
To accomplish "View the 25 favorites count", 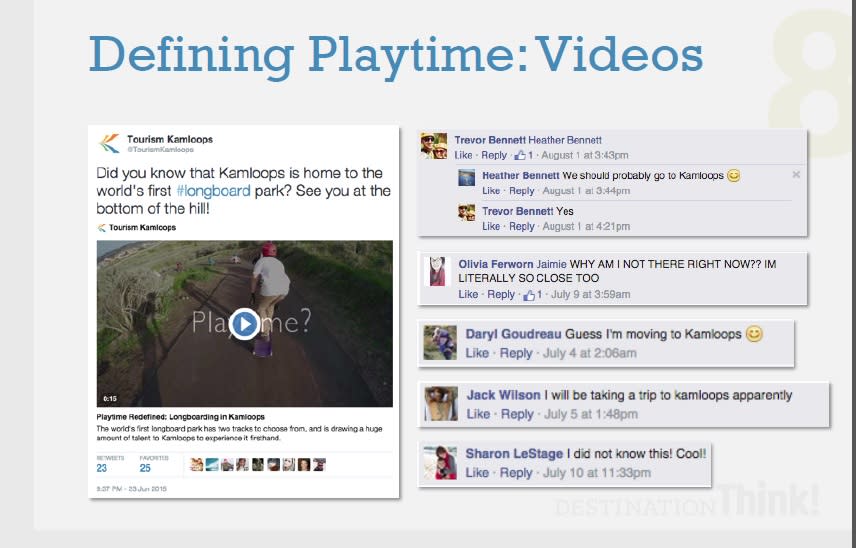I will pyautogui.click(x=145, y=468).
